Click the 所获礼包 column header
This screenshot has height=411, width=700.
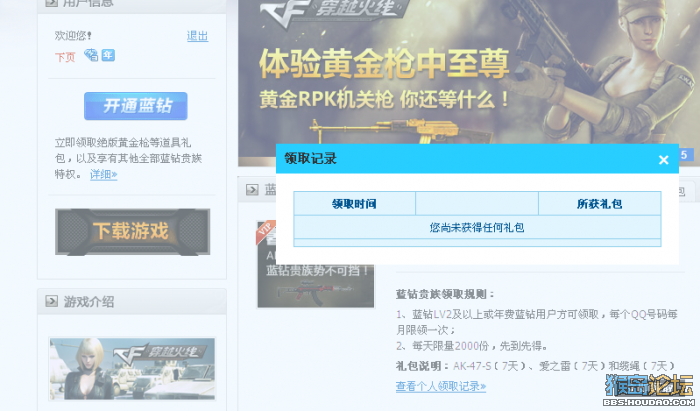tap(600, 204)
